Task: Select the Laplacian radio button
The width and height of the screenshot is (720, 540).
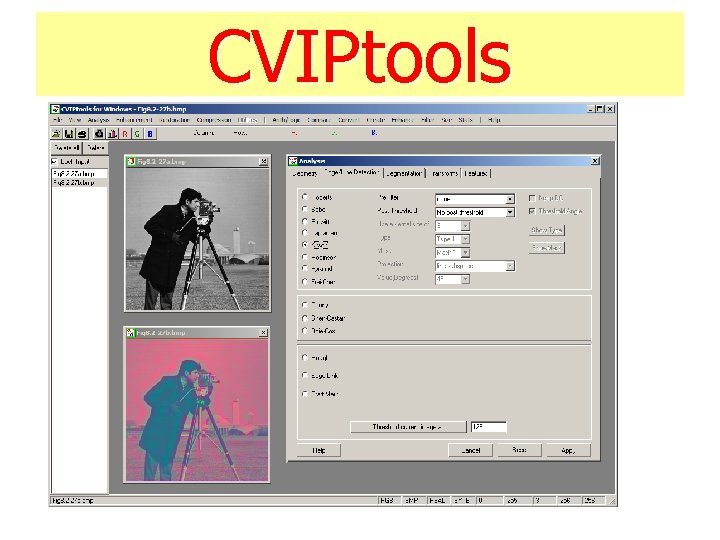Action: (305, 233)
